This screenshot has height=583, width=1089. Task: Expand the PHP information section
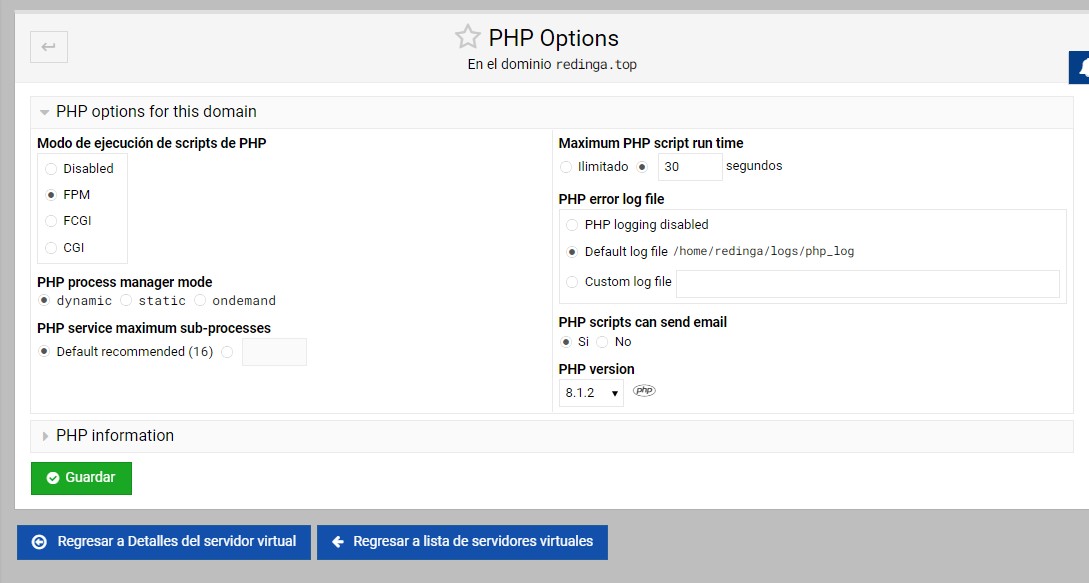[x=45, y=436]
